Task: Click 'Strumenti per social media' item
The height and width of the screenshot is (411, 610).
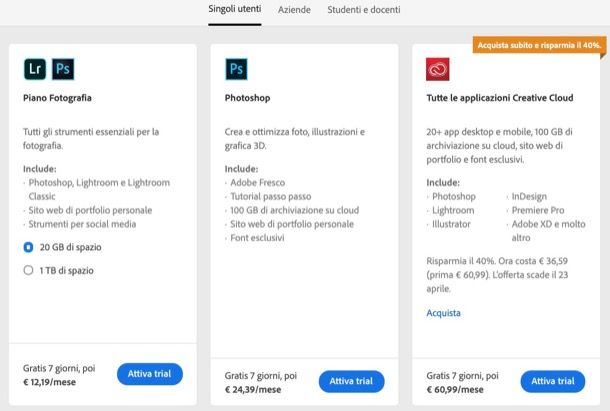Action: (82, 224)
